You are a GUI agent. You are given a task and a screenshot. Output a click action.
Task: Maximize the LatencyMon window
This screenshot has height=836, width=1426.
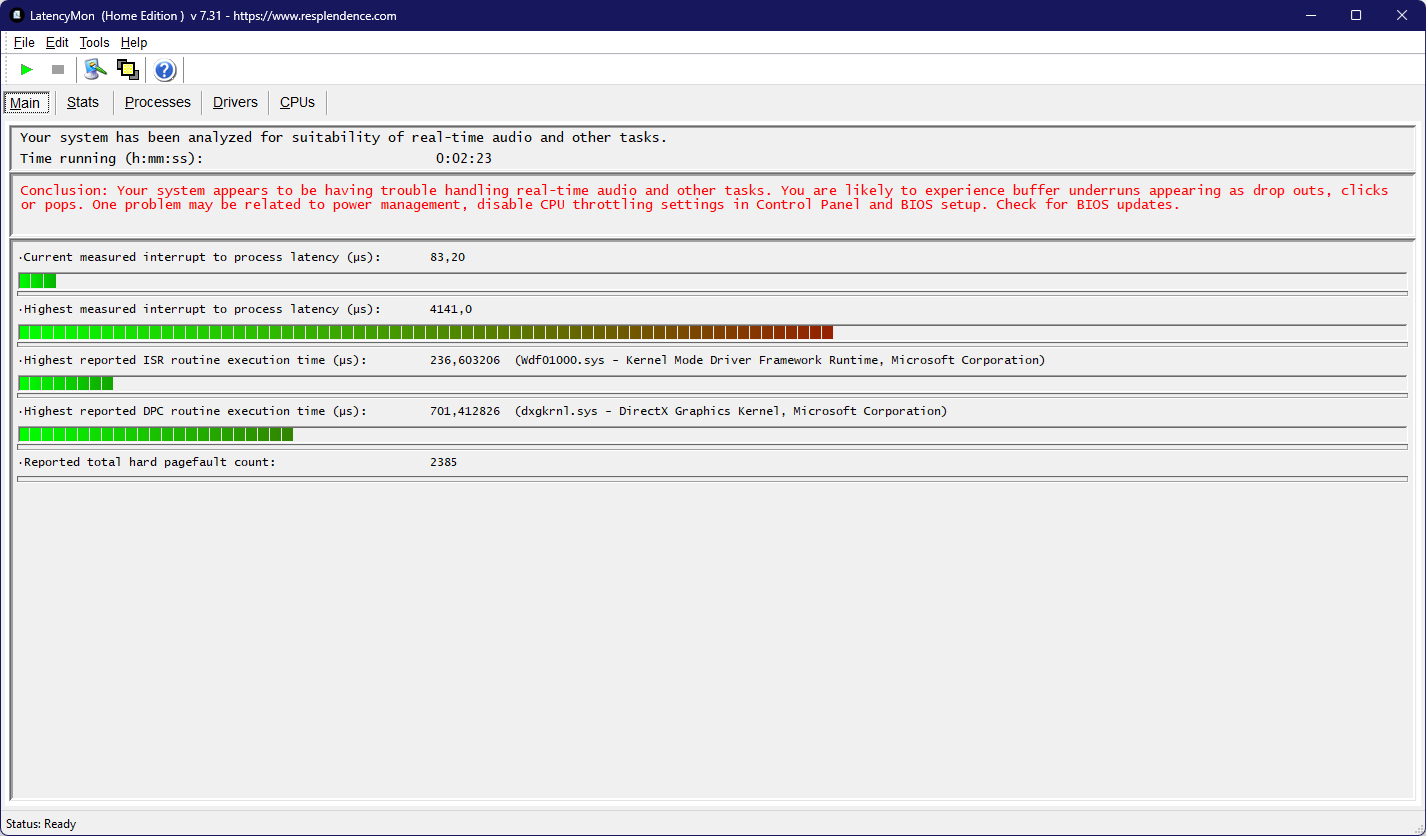click(x=1356, y=15)
